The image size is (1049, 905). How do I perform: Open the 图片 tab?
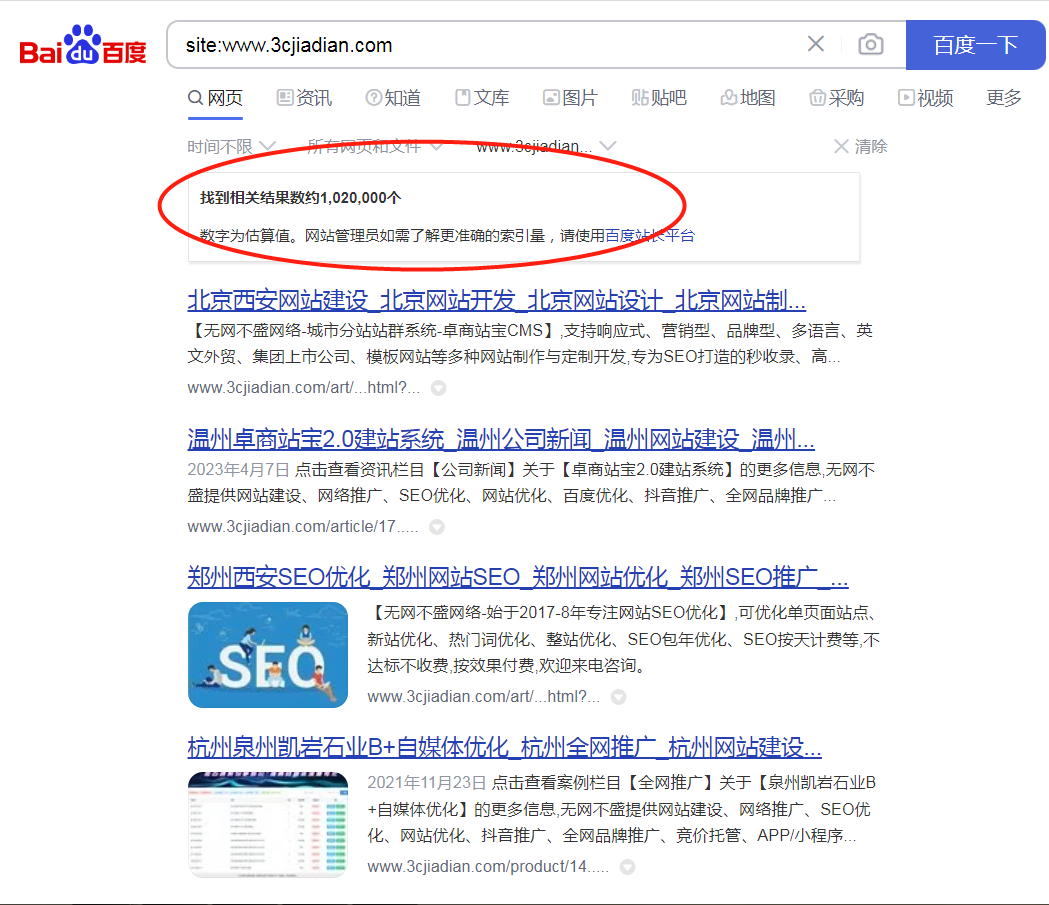coord(570,98)
